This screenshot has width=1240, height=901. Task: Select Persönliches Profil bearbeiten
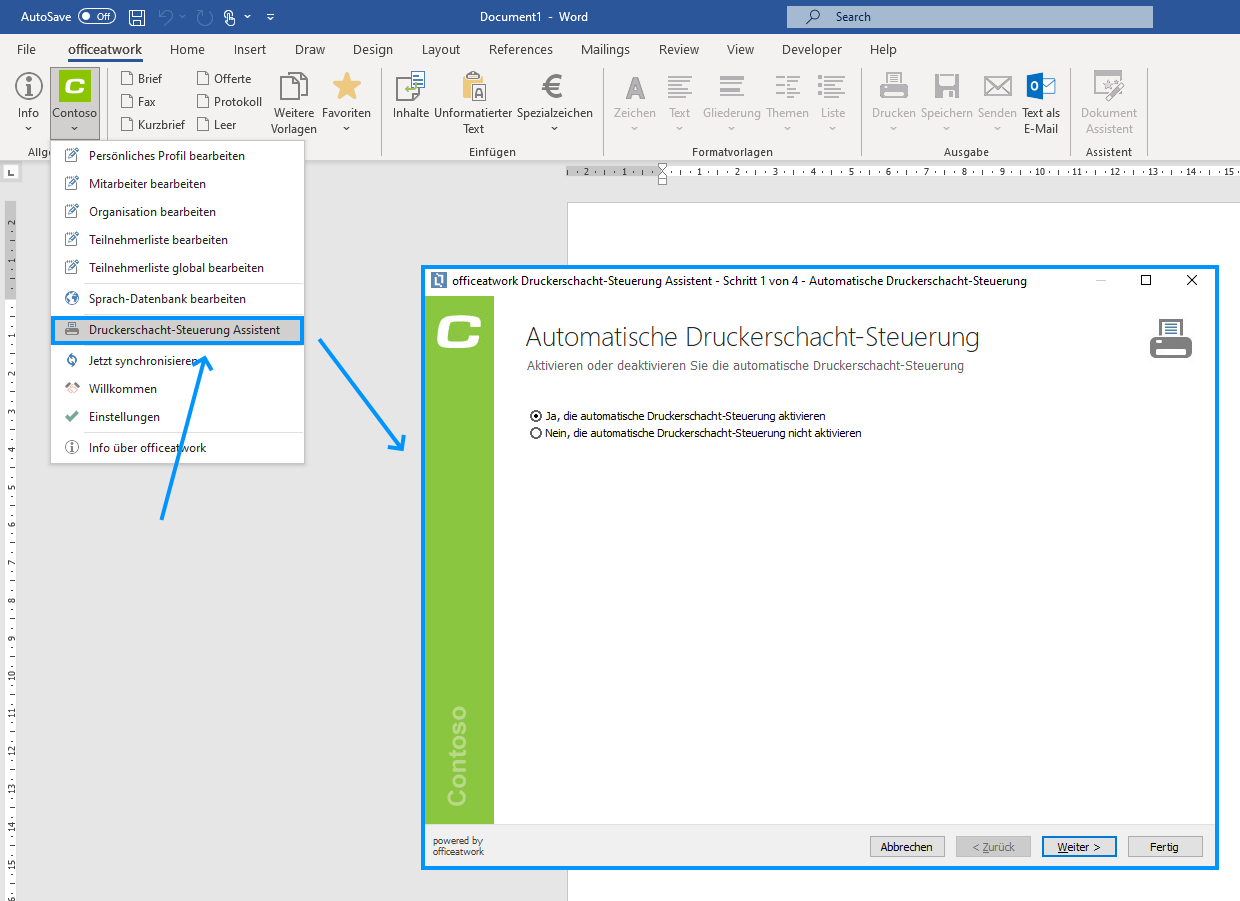click(x=177, y=156)
